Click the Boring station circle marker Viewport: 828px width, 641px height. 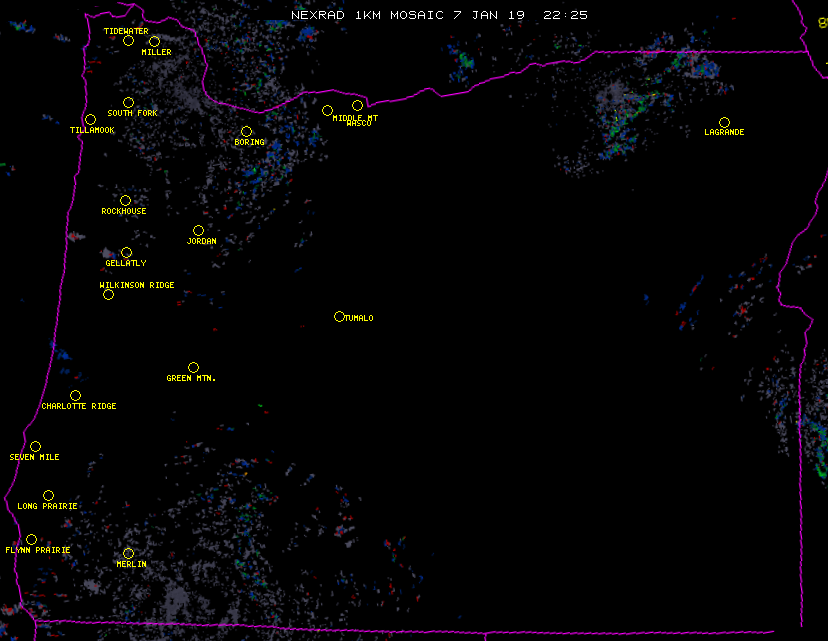click(x=246, y=132)
